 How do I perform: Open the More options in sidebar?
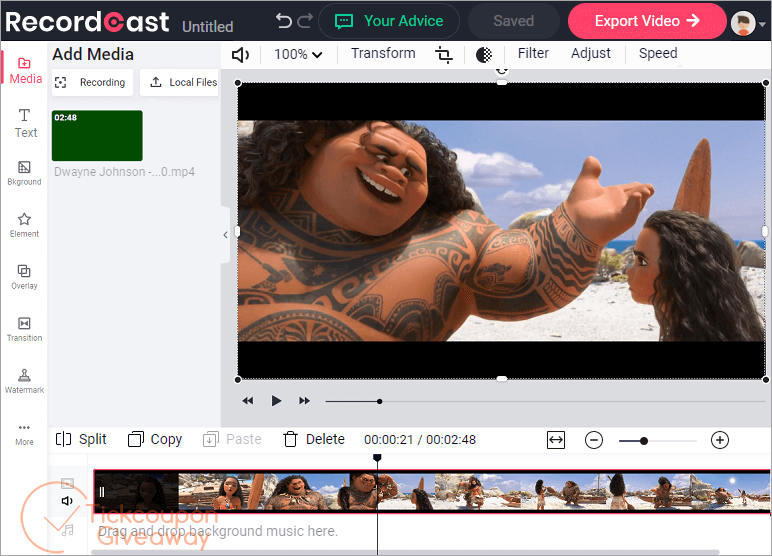tap(24, 434)
